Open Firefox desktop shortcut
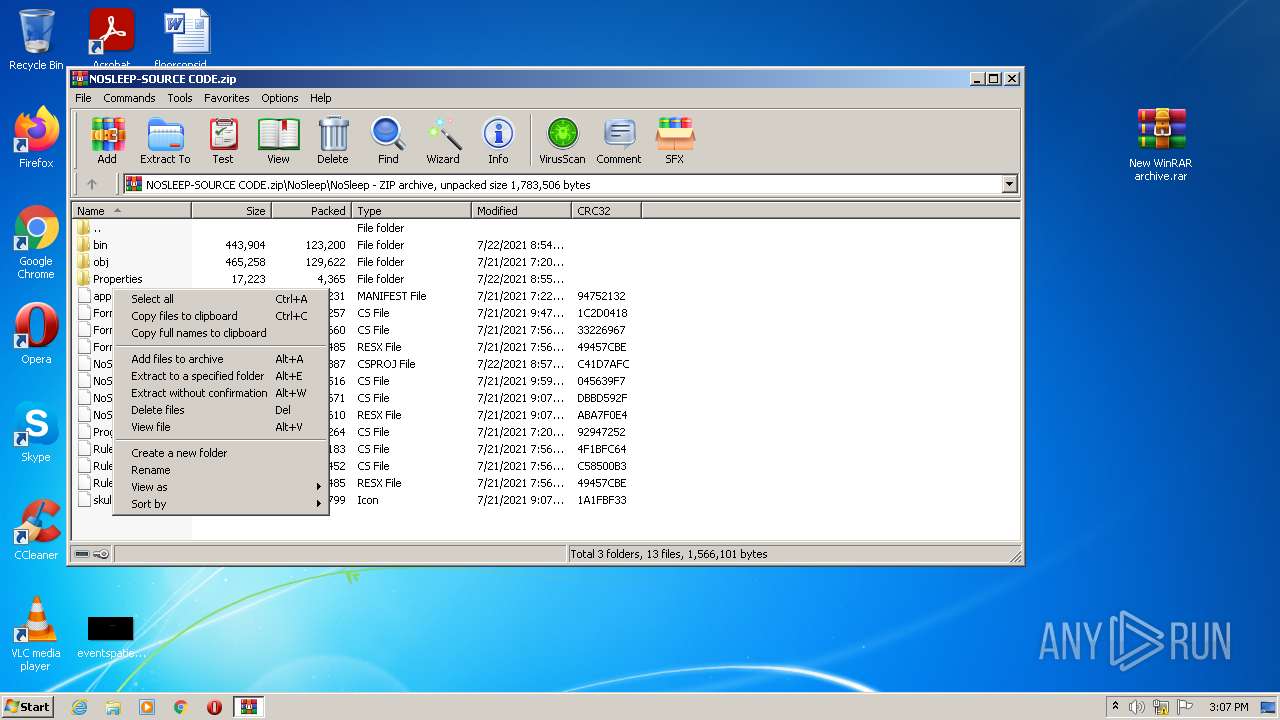 pyautogui.click(x=36, y=138)
